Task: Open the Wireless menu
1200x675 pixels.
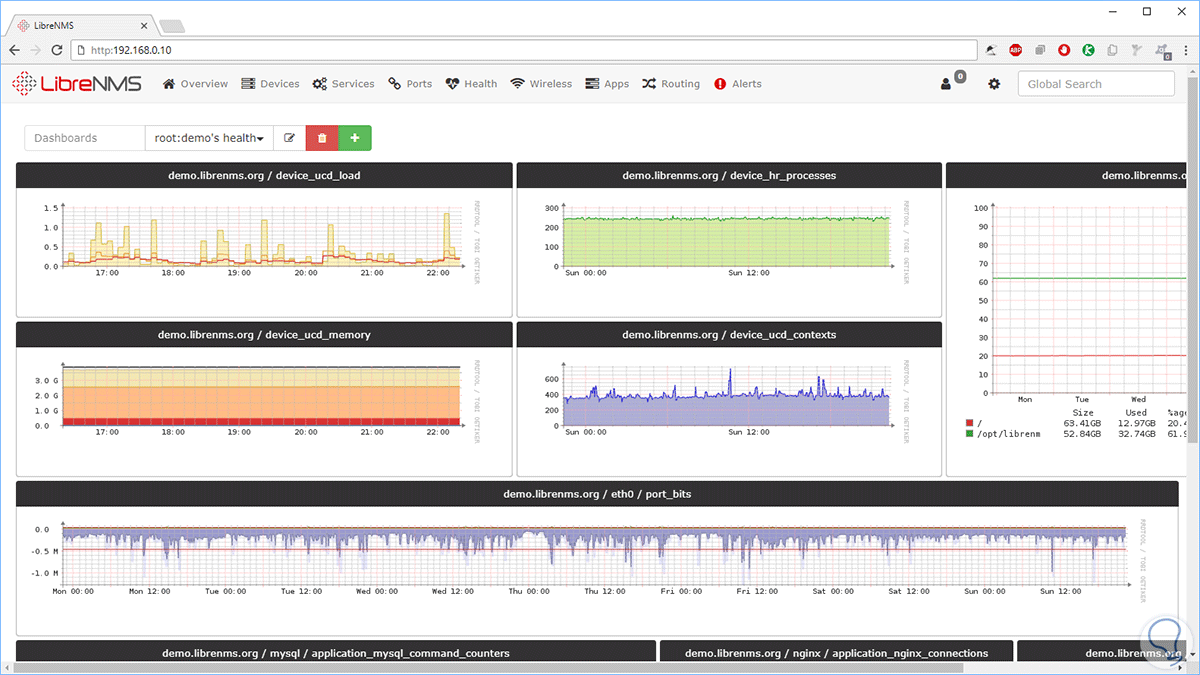Action: coord(541,84)
